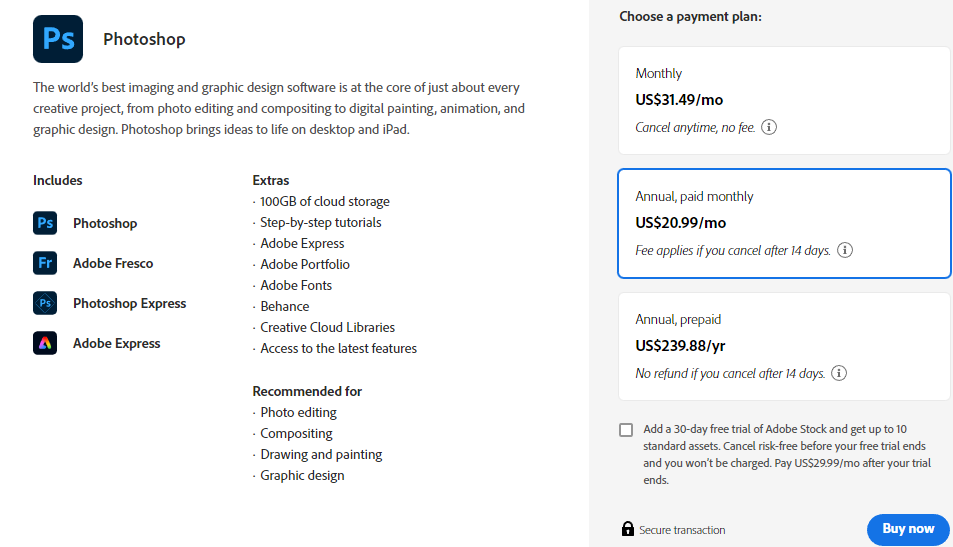Click the Photoshop icon under Includes
Viewport: 953px width, 547px height.
pyautogui.click(x=45, y=223)
